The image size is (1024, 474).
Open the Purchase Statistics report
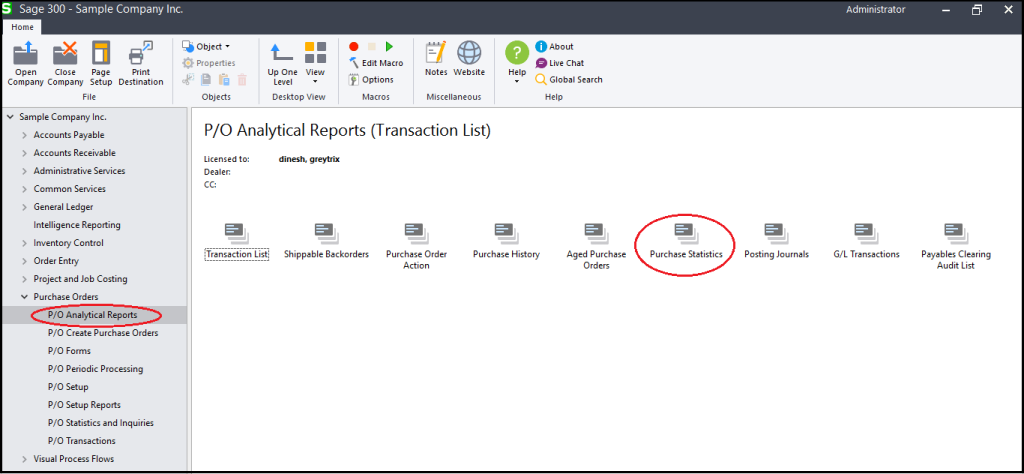coord(686,241)
